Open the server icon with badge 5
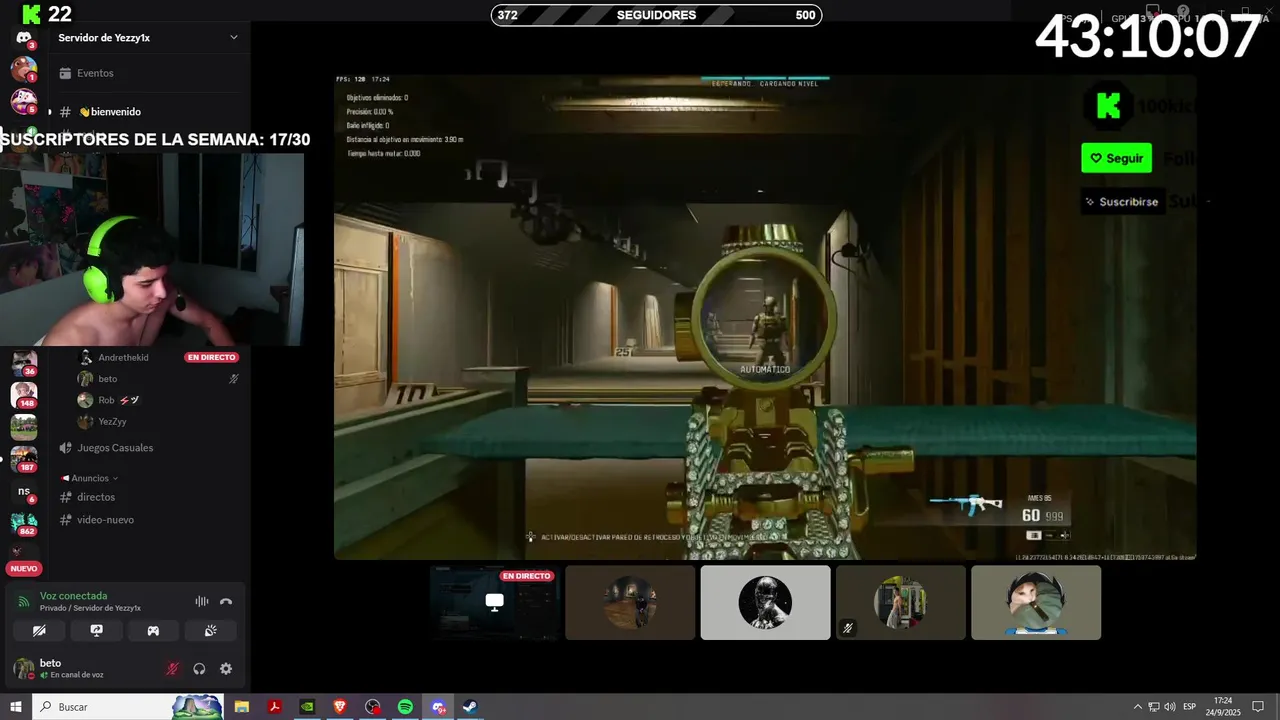The width and height of the screenshot is (1280, 720). 24,101
